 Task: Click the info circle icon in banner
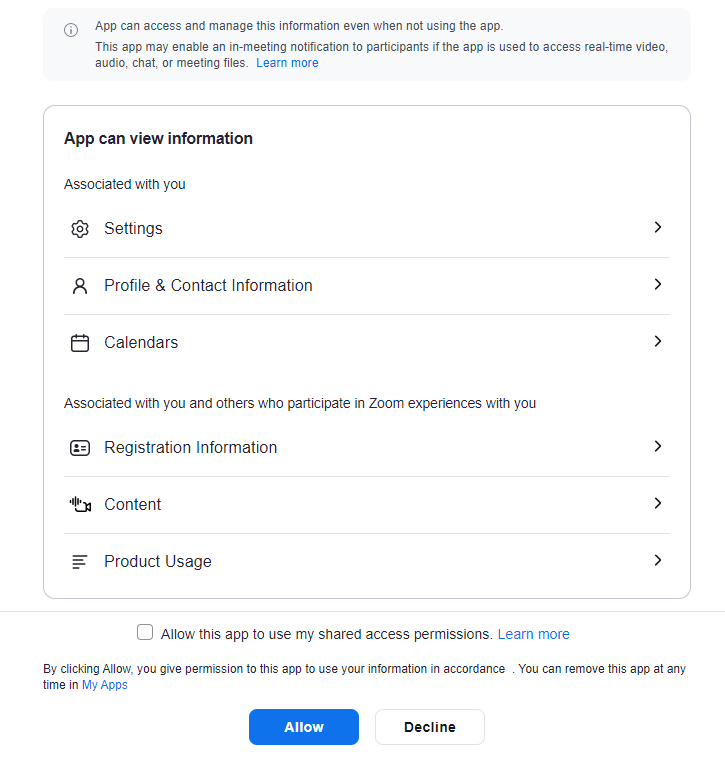coord(71,30)
